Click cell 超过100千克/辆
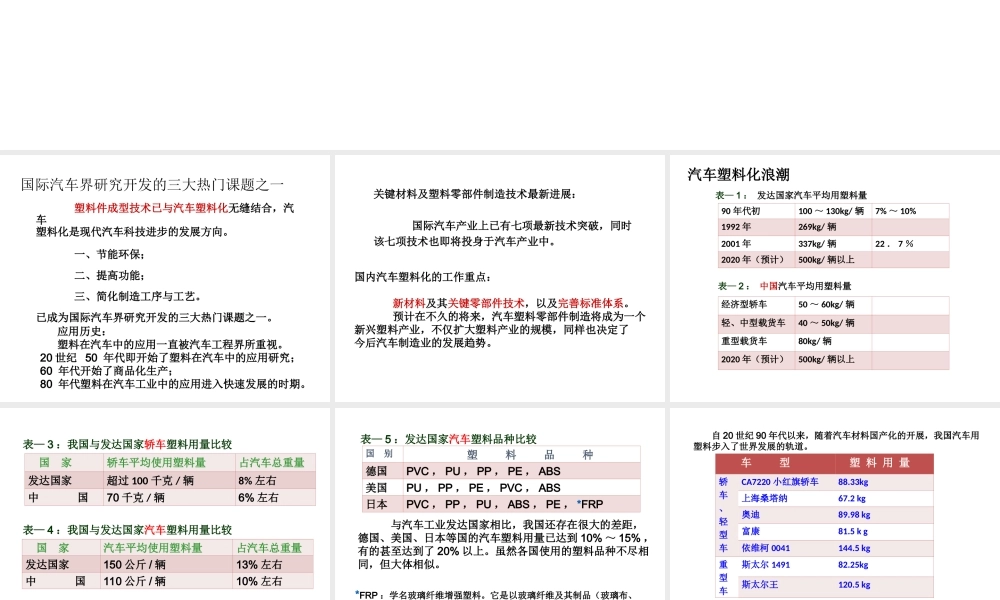Image resolution: width=1000 pixels, height=600 pixels. [x=169, y=481]
